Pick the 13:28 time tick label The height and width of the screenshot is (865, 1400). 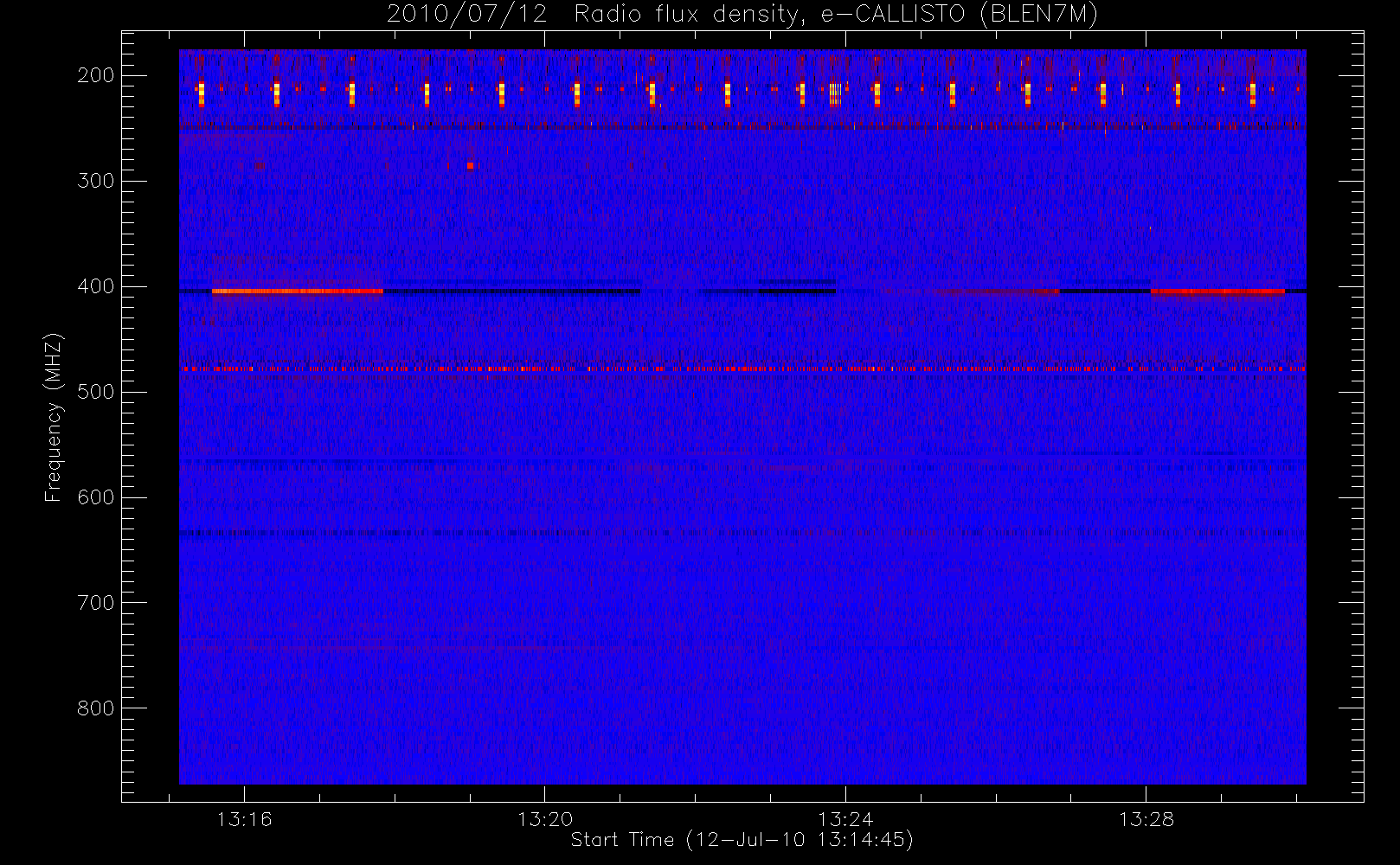pos(1146,819)
